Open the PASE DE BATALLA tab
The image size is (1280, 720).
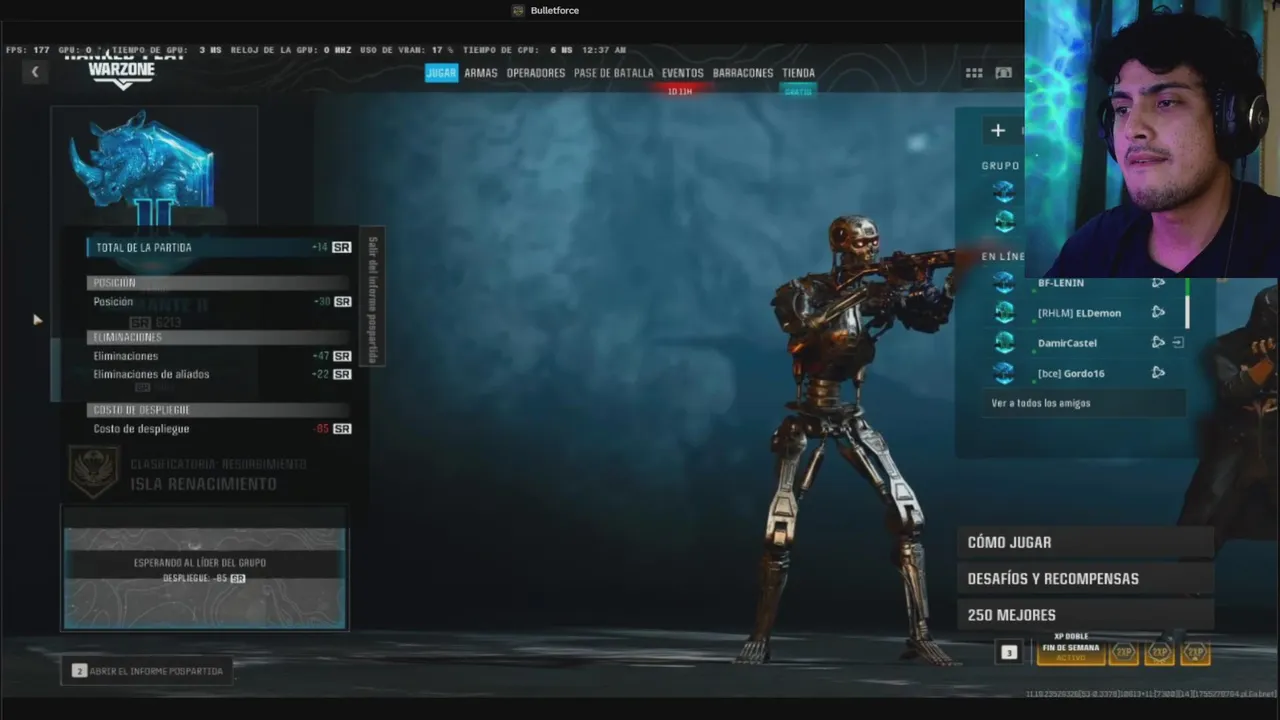tap(613, 73)
